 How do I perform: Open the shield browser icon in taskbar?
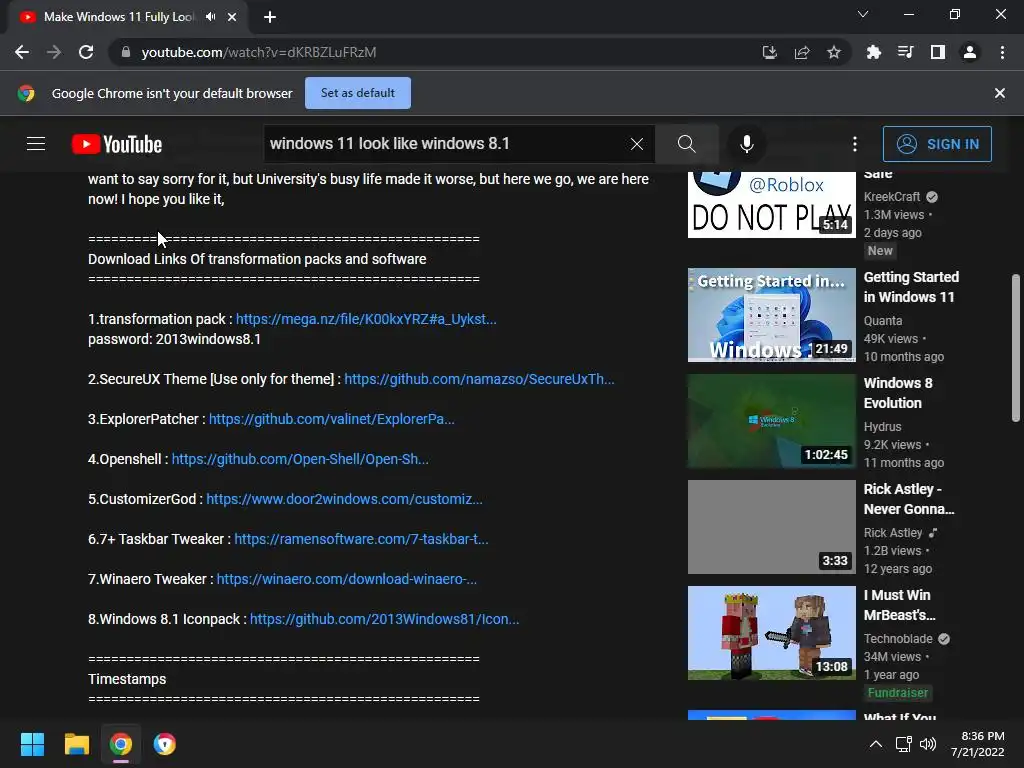(165, 744)
